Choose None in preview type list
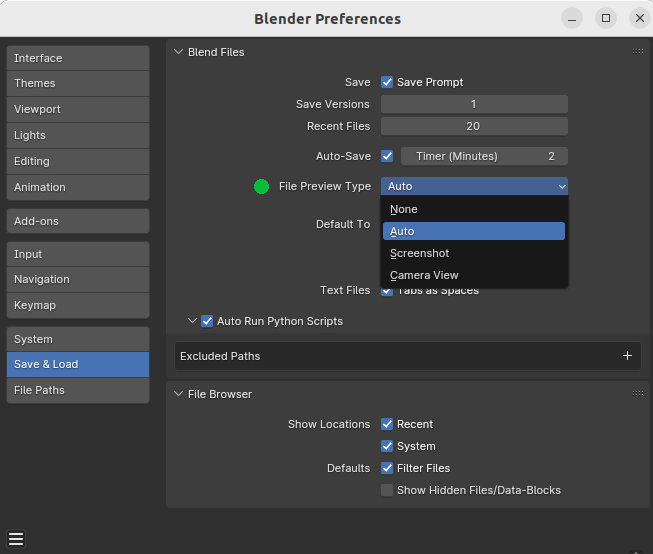This screenshot has height=554, width=653. pos(474,209)
